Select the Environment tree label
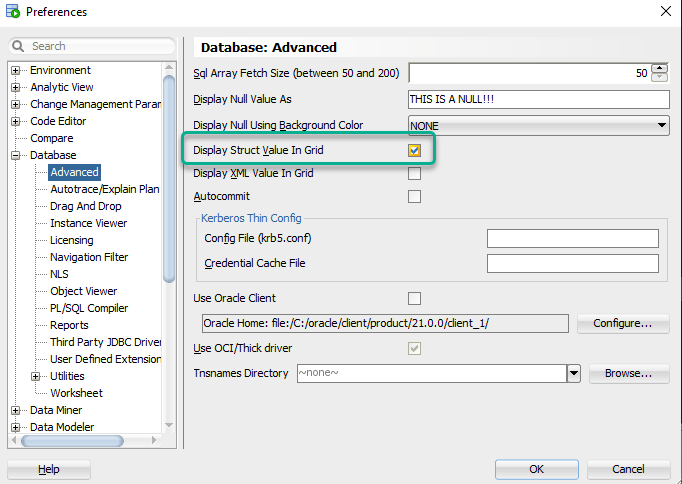Image resolution: width=682 pixels, height=484 pixels. click(60, 70)
